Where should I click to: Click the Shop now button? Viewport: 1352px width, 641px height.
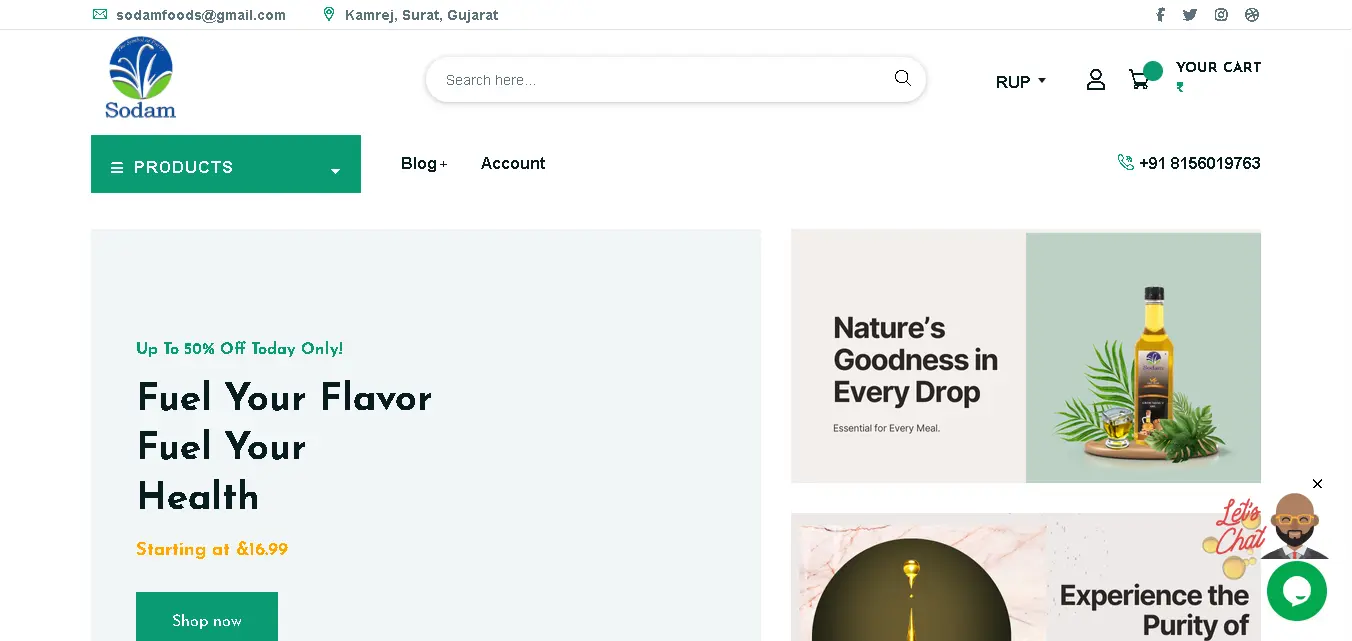click(x=207, y=620)
